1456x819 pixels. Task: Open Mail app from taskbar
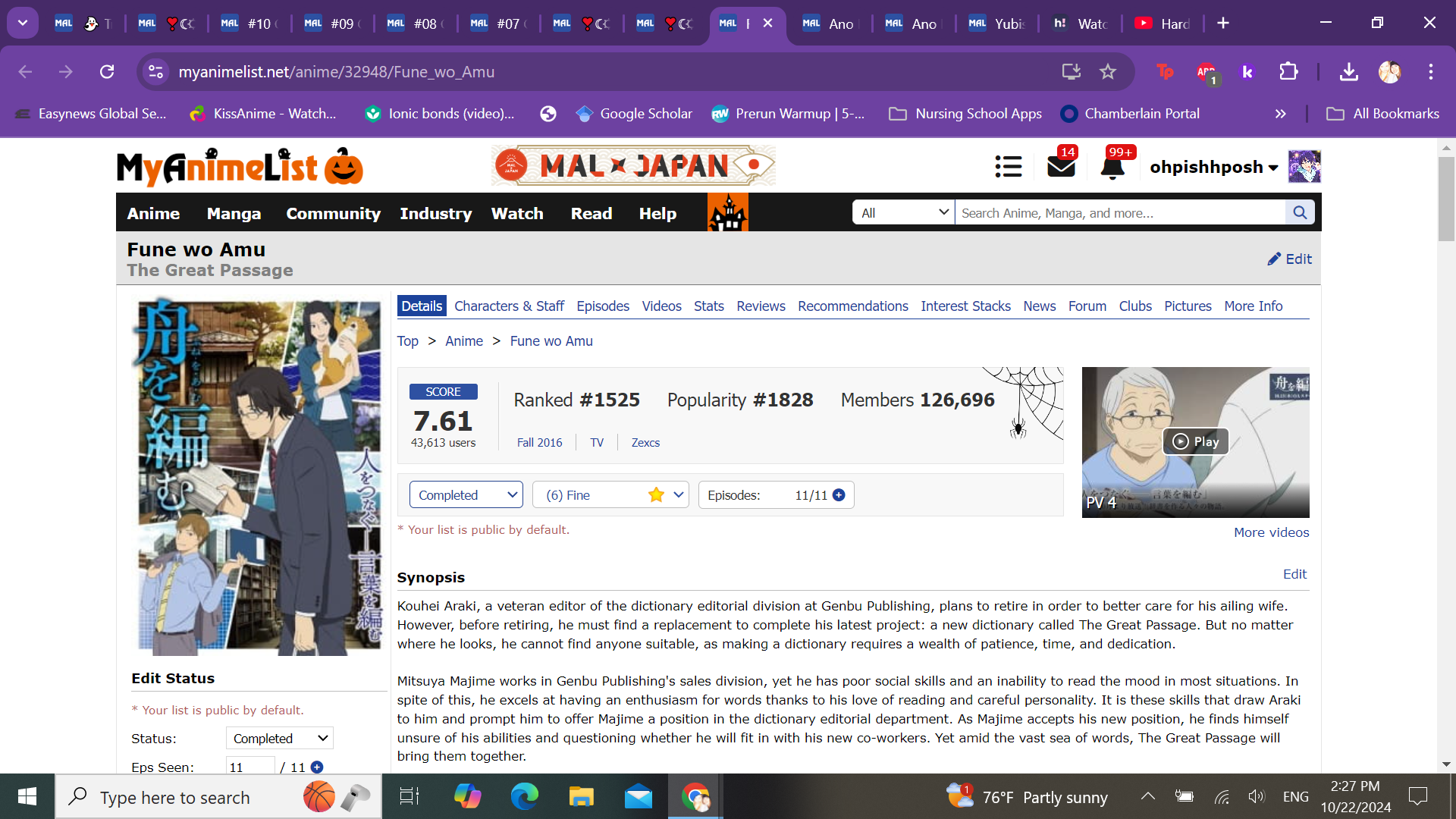tap(639, 797)
